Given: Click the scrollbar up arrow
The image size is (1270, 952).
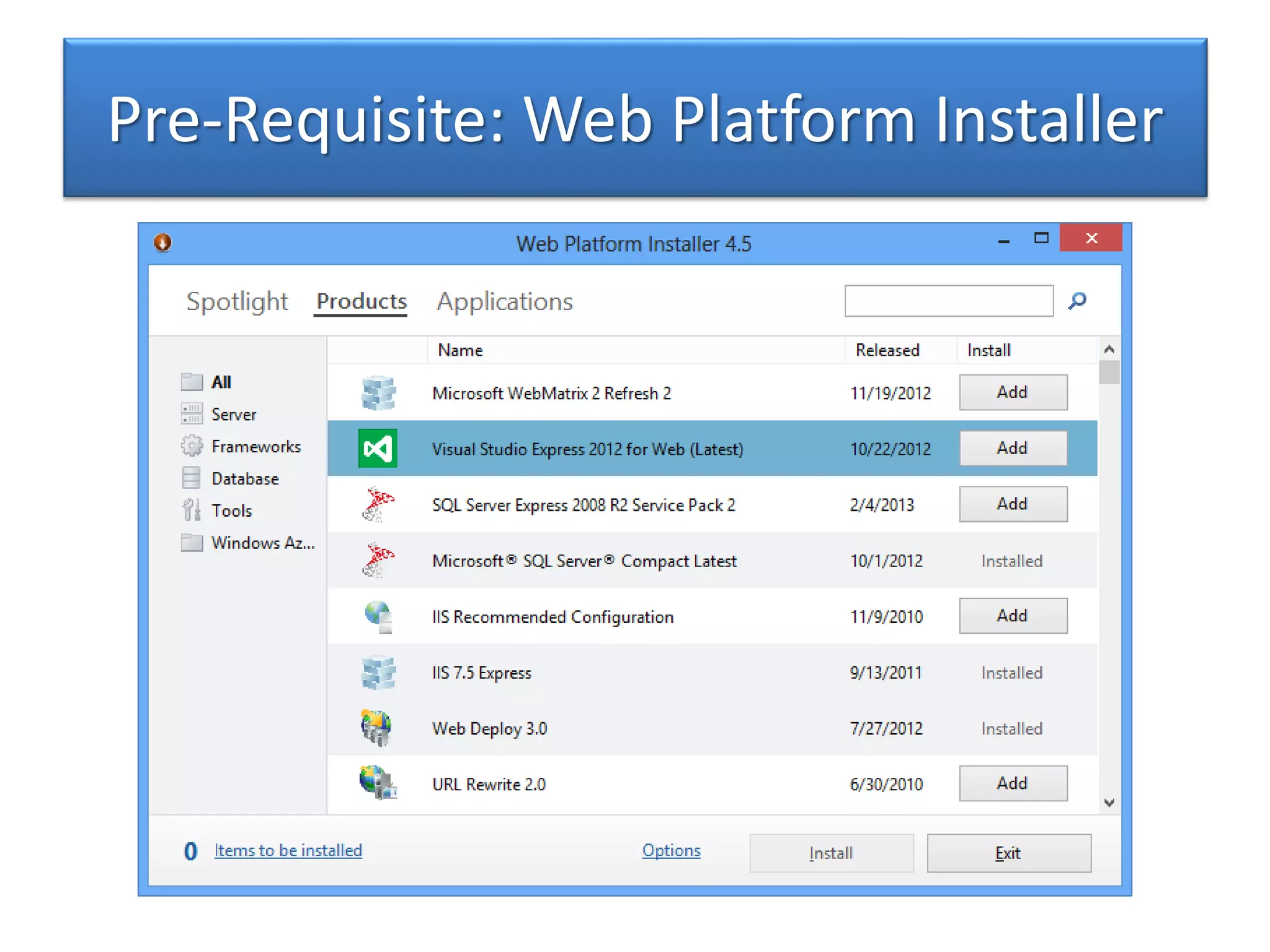Looking at the screenshot, I should [1109, 349].
